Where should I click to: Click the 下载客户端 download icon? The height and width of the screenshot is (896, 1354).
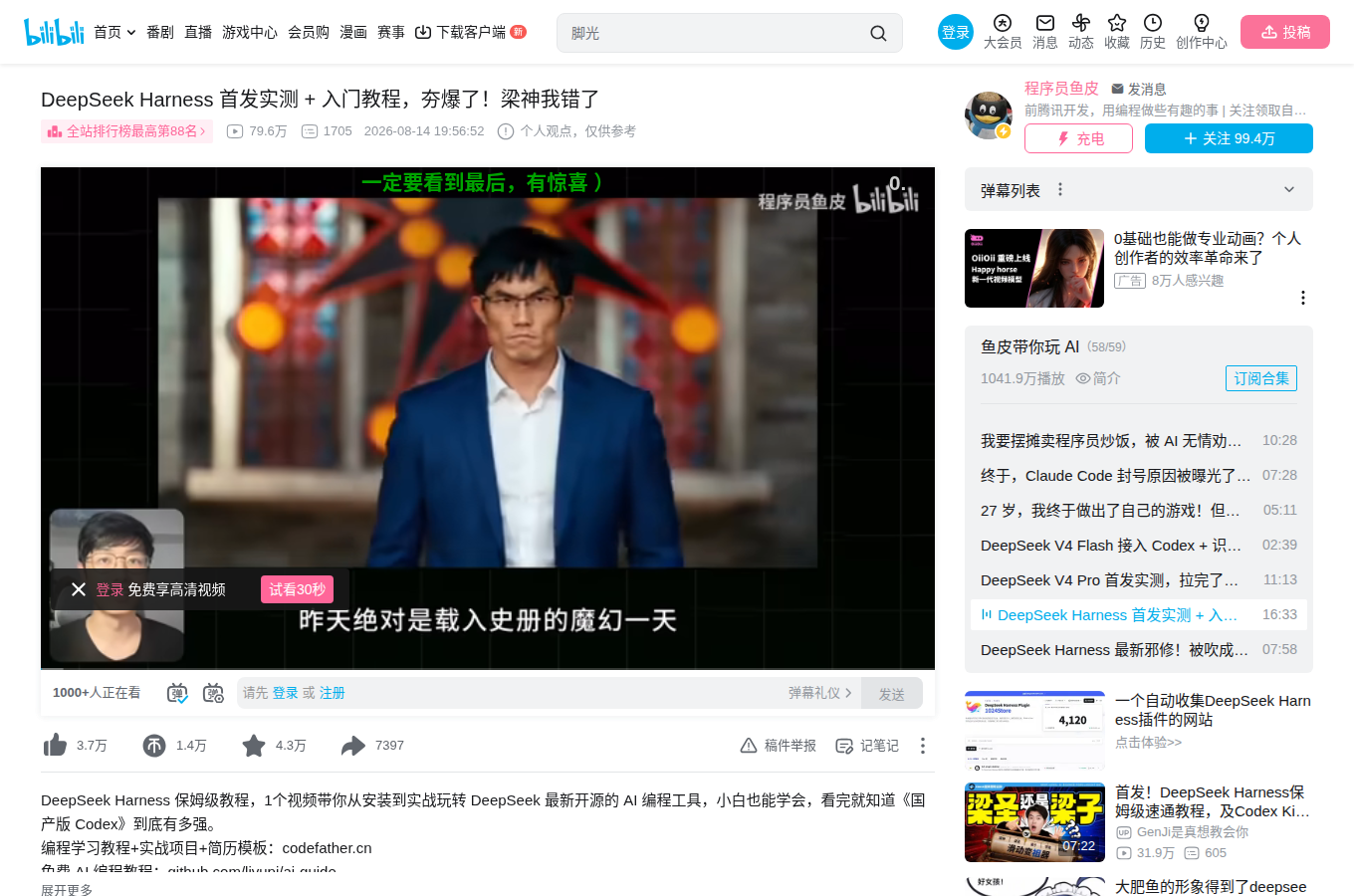pos(423,32)
